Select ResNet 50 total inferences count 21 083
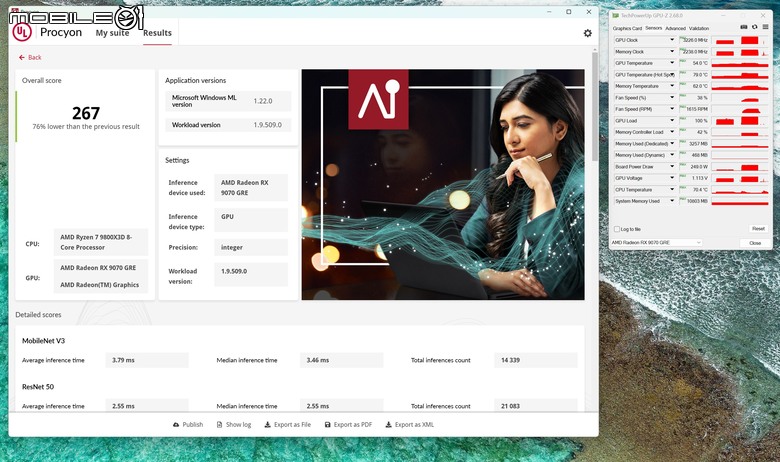This screenshot has height=462, width=780. [536, 405]
